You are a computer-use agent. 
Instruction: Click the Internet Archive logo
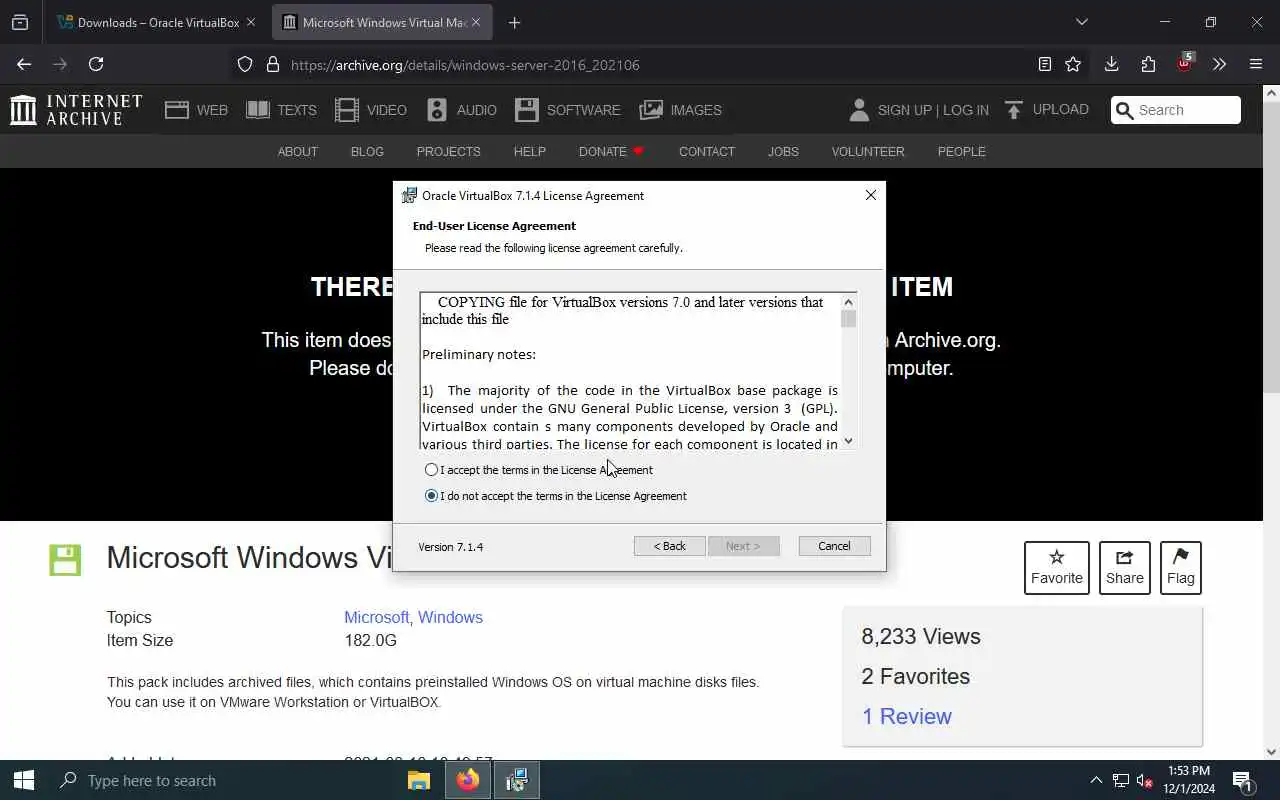[x=76, y=110]
